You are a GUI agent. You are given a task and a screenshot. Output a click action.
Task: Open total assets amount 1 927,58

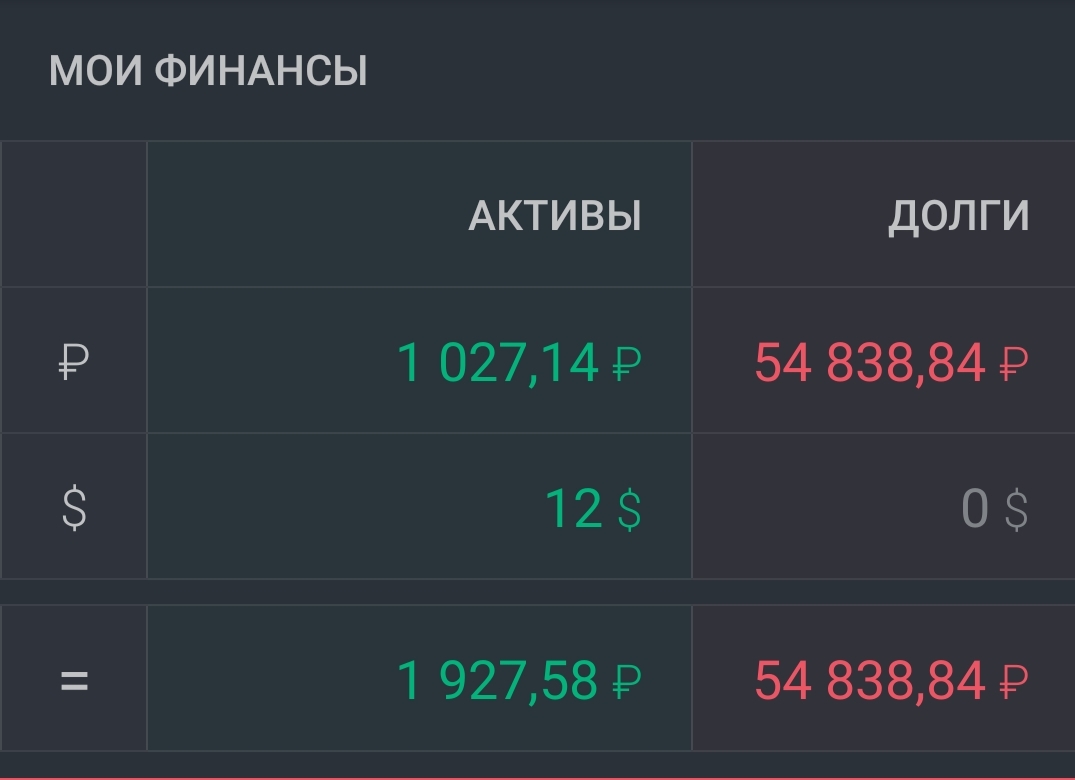coord(498,681)
